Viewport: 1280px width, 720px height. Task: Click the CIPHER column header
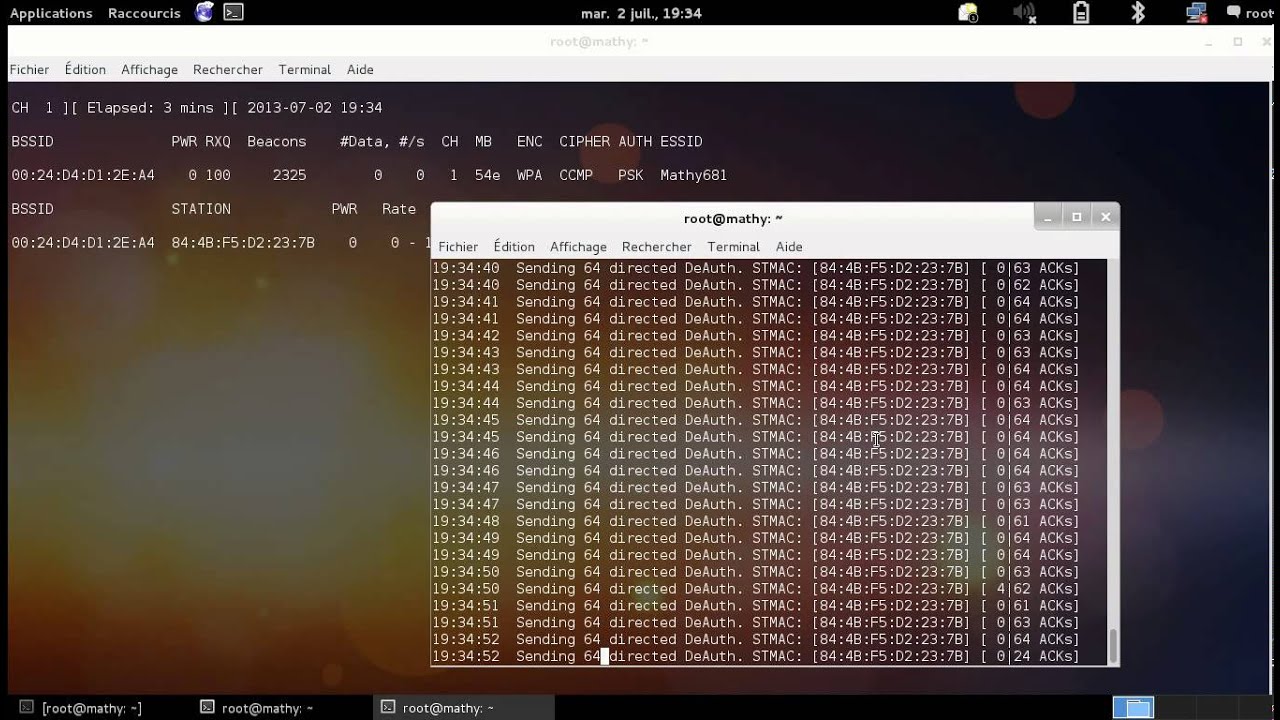pos(584,142)
